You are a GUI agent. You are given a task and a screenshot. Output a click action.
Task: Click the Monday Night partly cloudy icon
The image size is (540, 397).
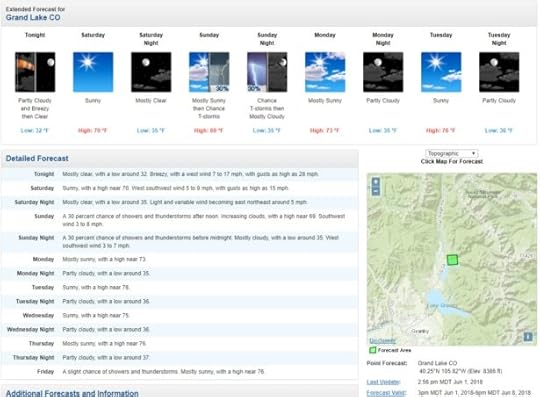point(383,72)
